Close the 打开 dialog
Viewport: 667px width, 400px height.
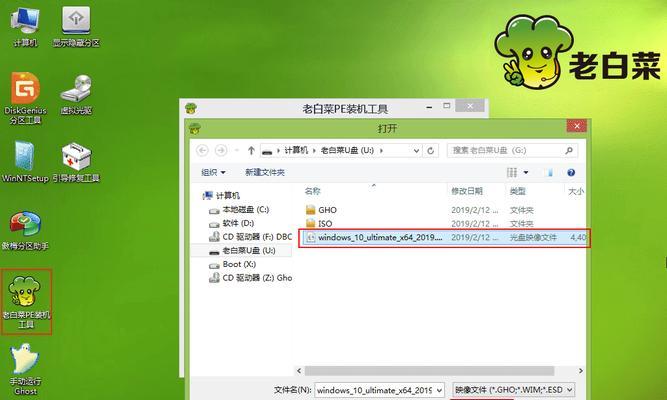pyautogui.click(x=576, y=126)
